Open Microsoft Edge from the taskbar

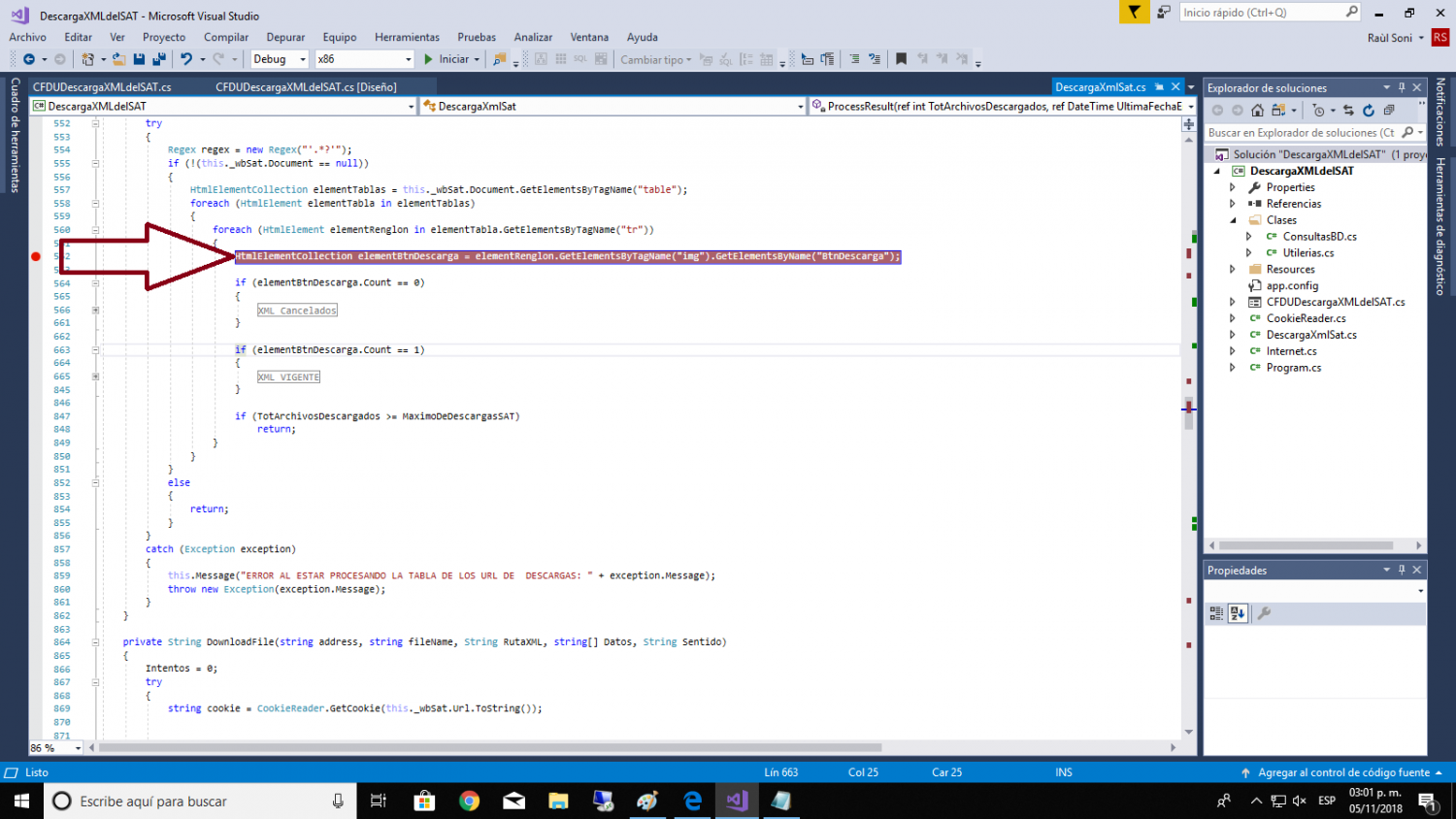coord(692,801)
